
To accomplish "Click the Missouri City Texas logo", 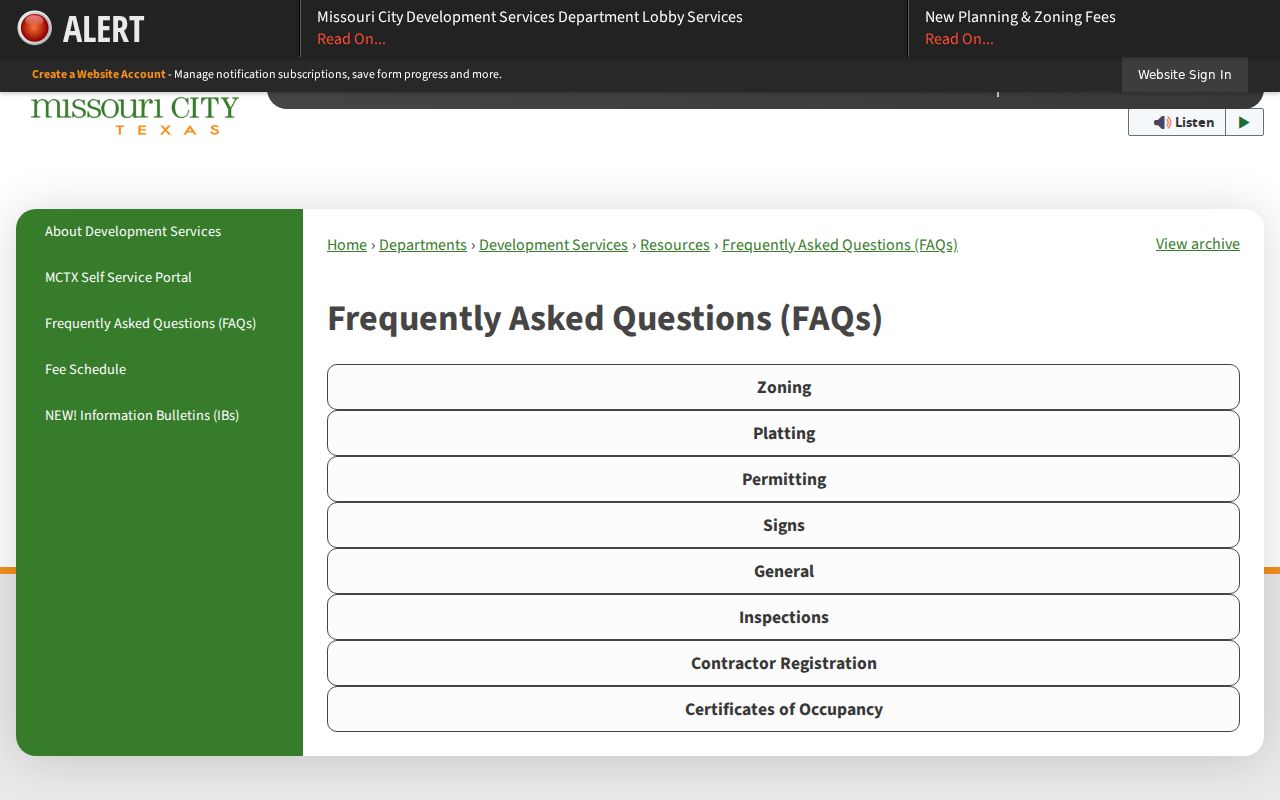I will coord(135,115).
